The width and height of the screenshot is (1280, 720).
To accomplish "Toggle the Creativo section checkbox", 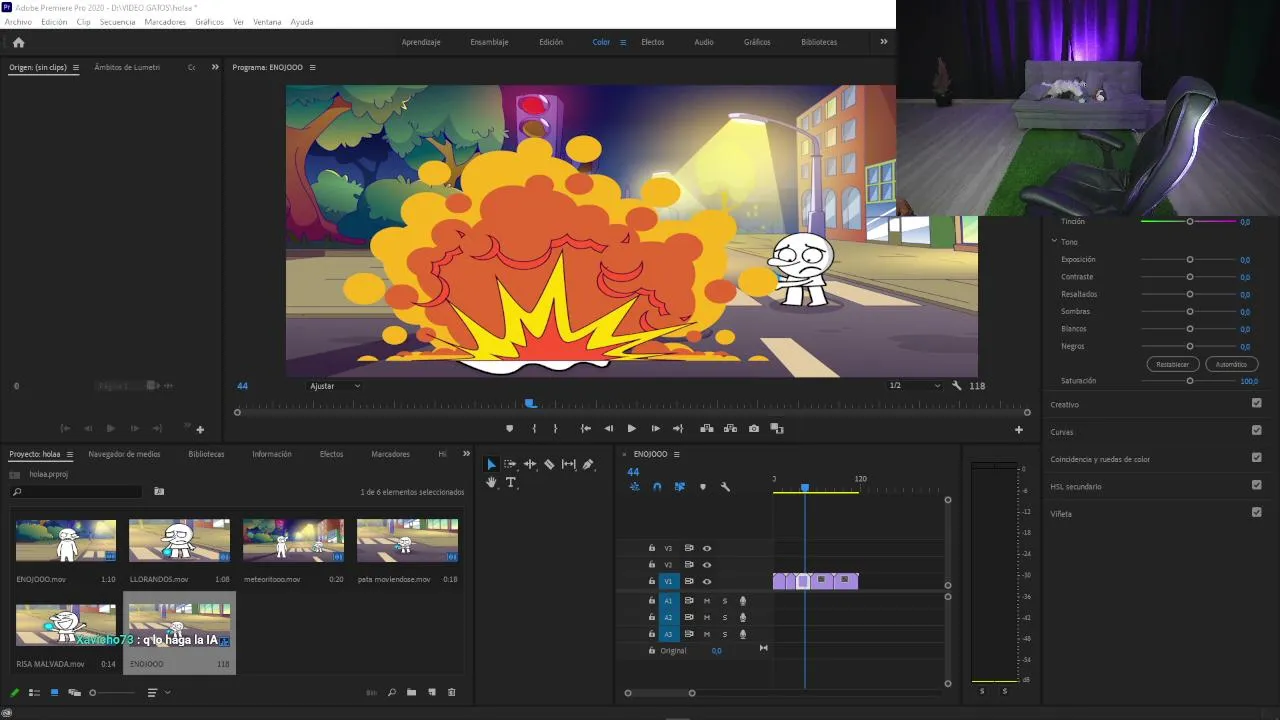I will pos(1257,404).
